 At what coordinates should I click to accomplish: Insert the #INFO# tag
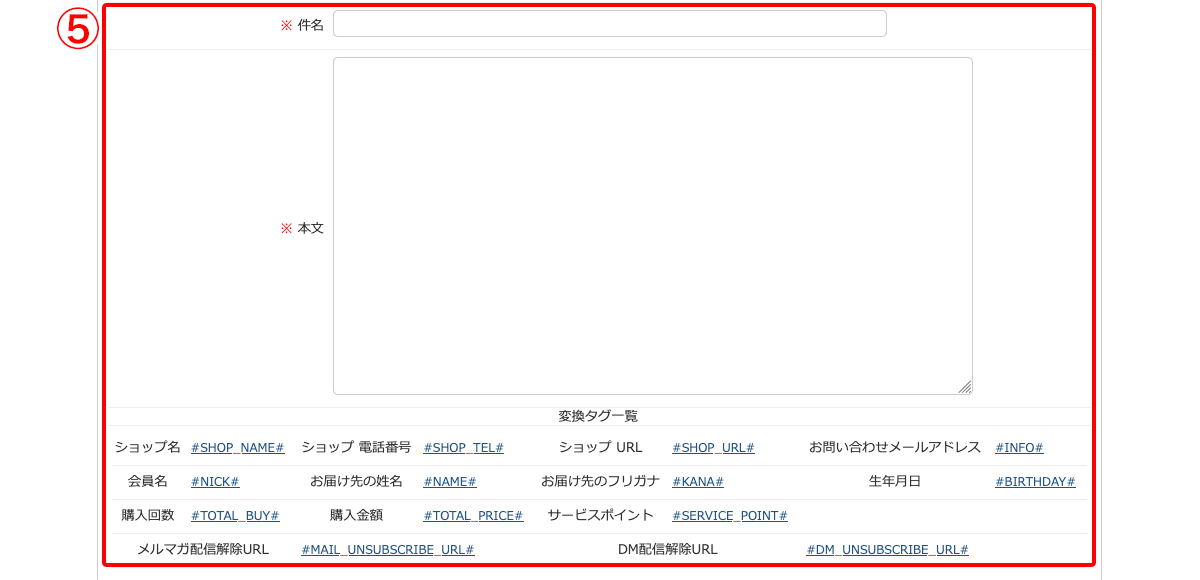1019,448
